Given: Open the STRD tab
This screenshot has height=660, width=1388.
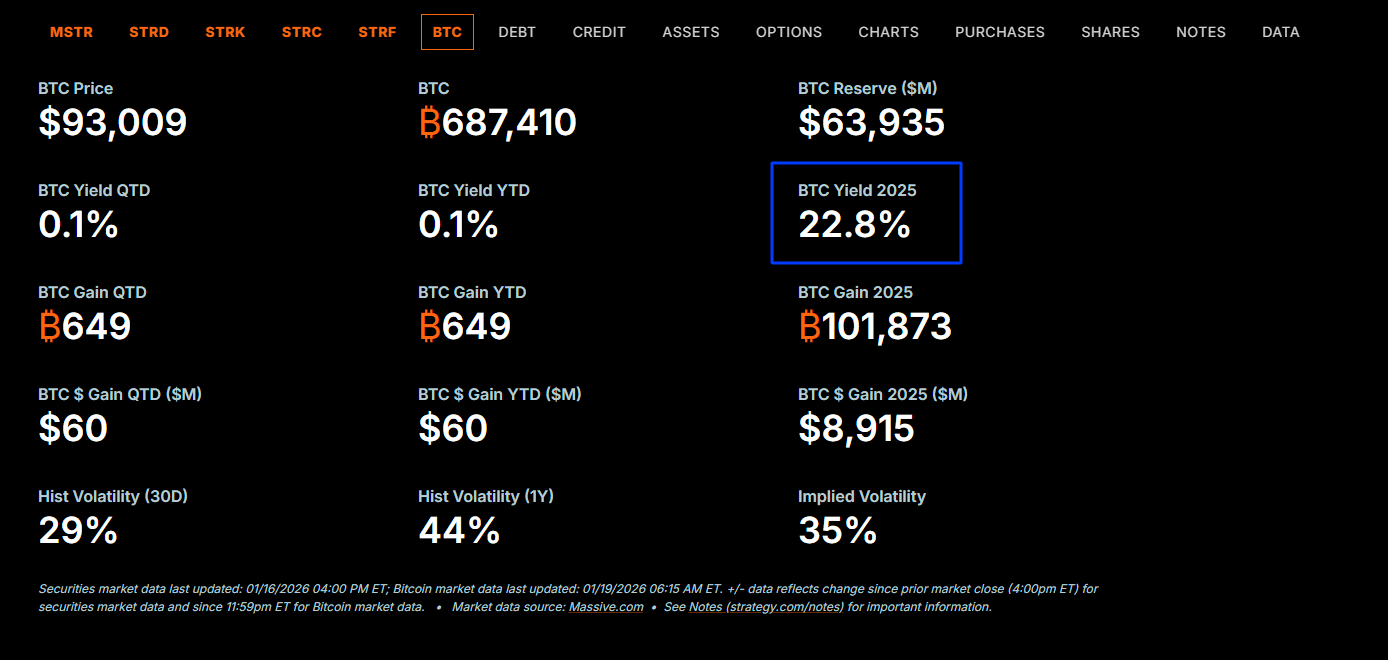Looking at the screenshot, I should click(148, 31).
